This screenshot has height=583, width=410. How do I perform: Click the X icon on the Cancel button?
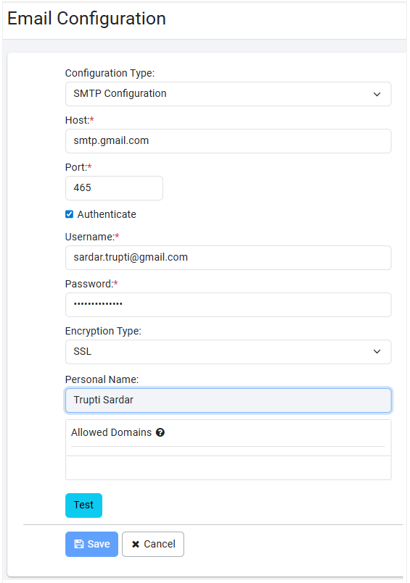(x=136, y=544)
